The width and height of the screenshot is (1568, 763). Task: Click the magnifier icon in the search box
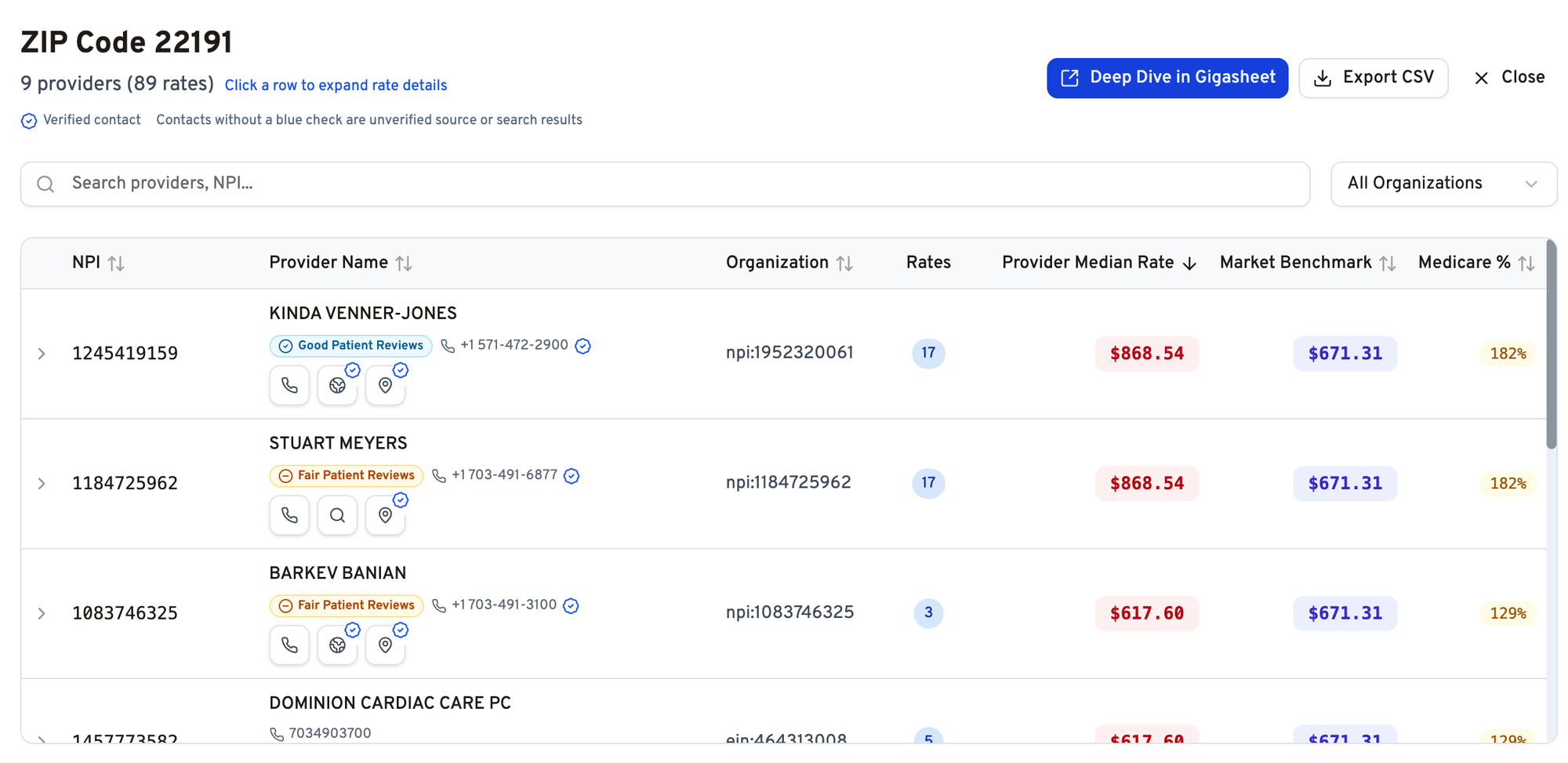pyautogui.click(x=45, y=184)
